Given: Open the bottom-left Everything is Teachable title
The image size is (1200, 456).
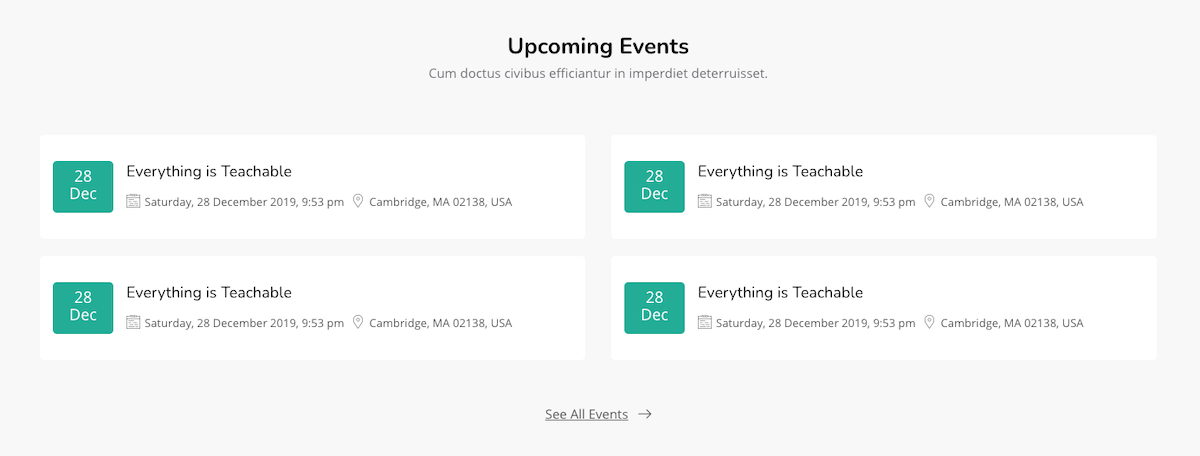Looking at the screenshot, I should coord(209,292).
